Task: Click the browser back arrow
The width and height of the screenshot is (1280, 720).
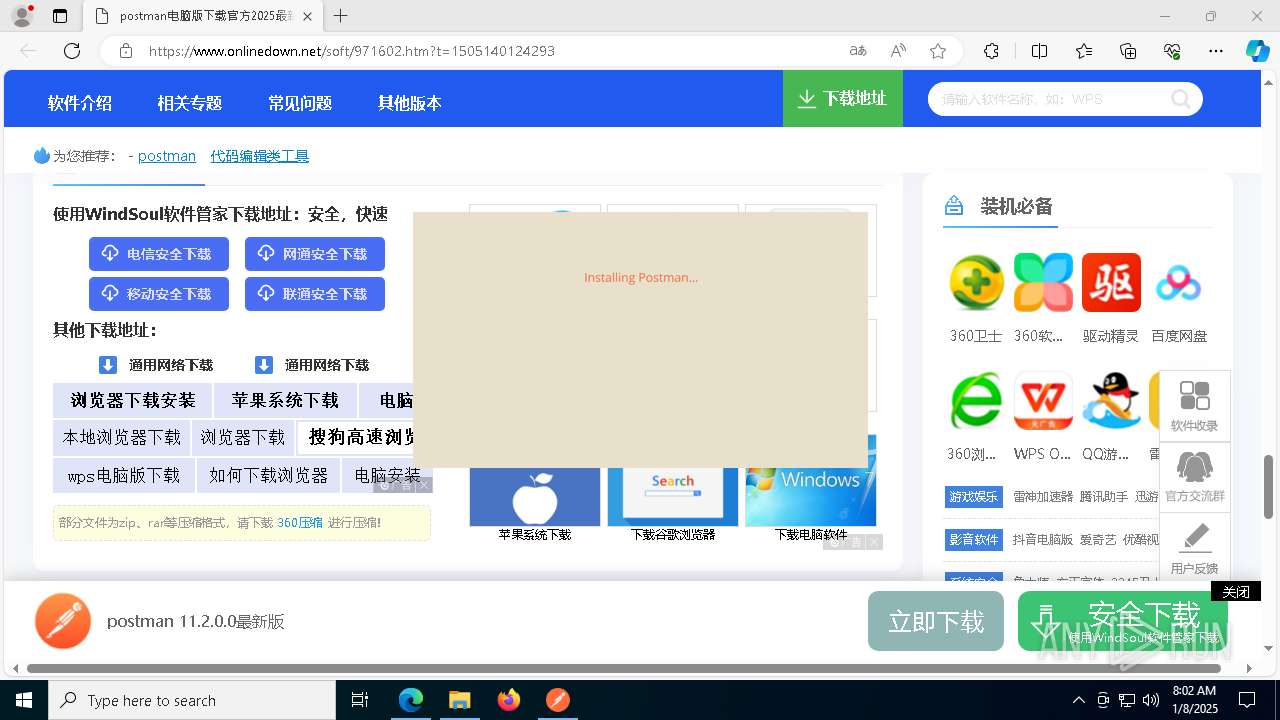Action: [x=28, y=51]
